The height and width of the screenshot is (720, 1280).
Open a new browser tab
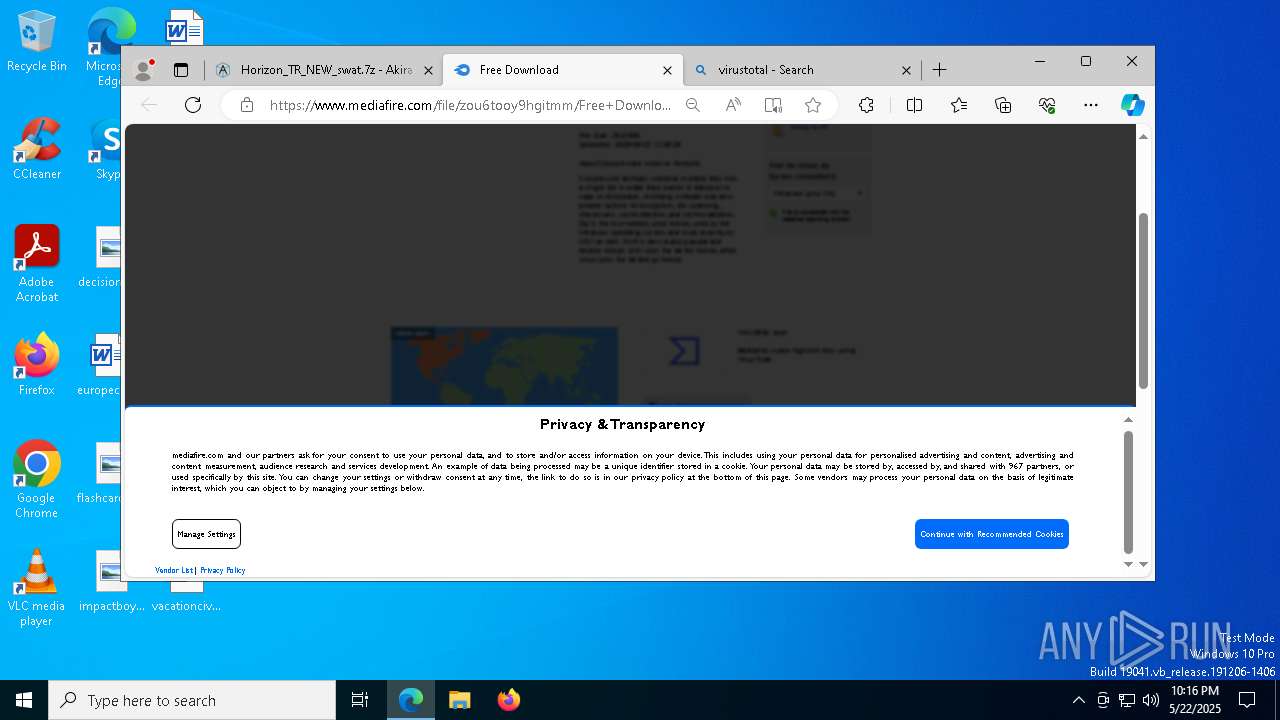[x=939, y=70]
